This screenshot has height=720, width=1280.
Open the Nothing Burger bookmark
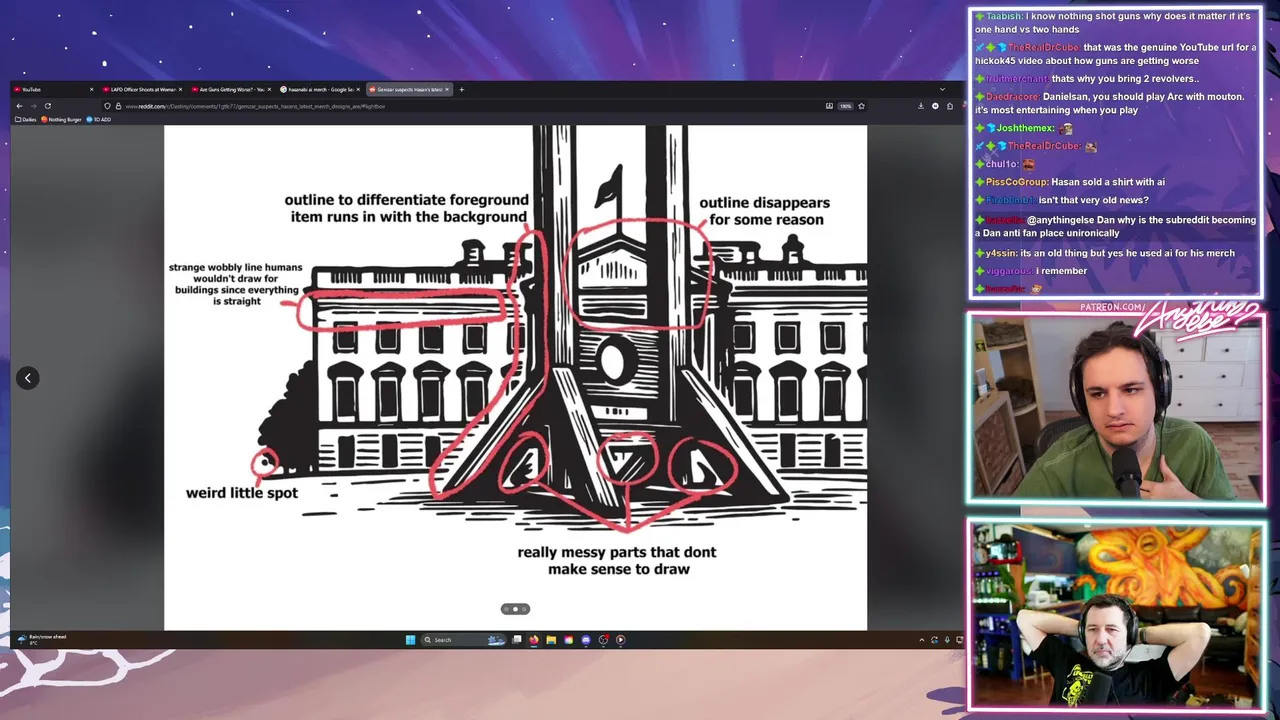click(61, 119)
